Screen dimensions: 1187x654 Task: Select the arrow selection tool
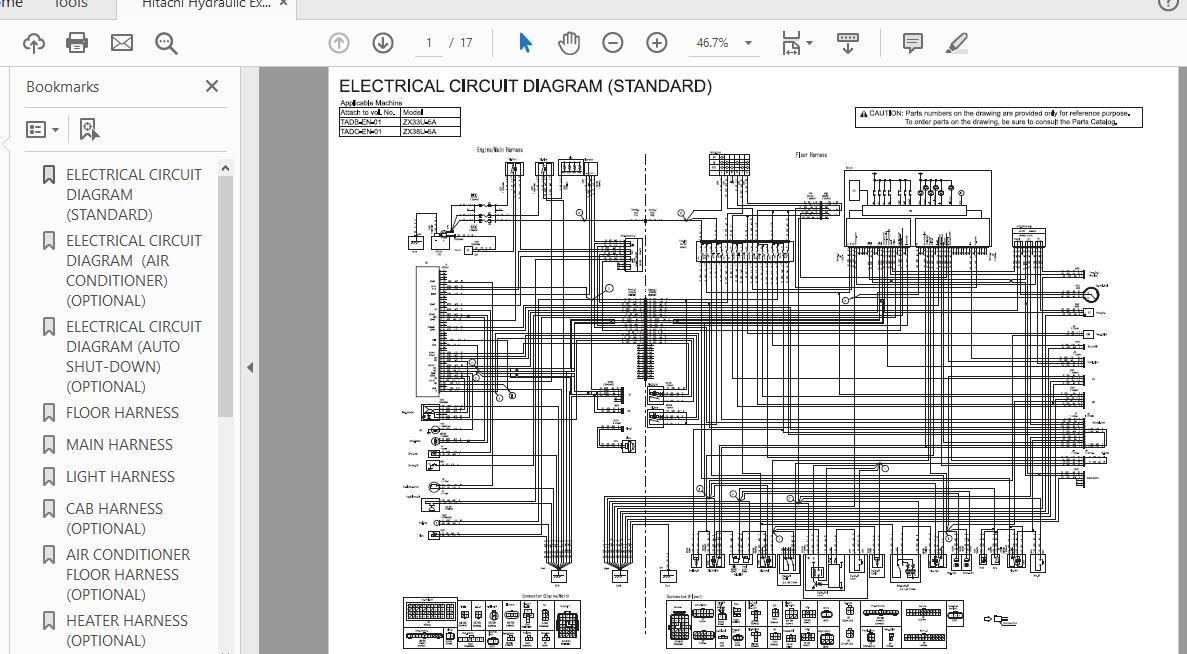coord(525,43)
